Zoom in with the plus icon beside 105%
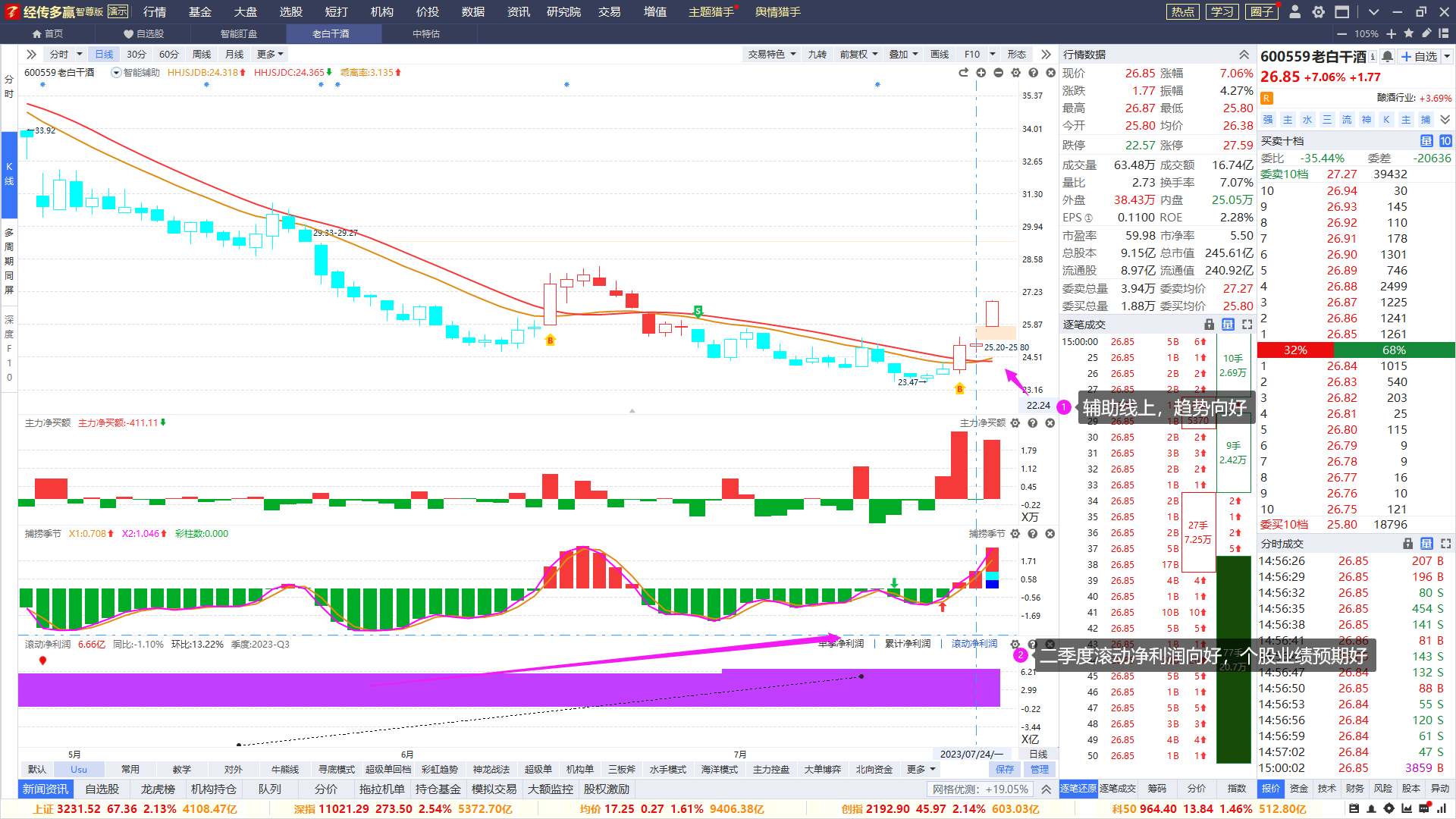The height and width of the screenshot is (819, 1456). [1391, 33]
